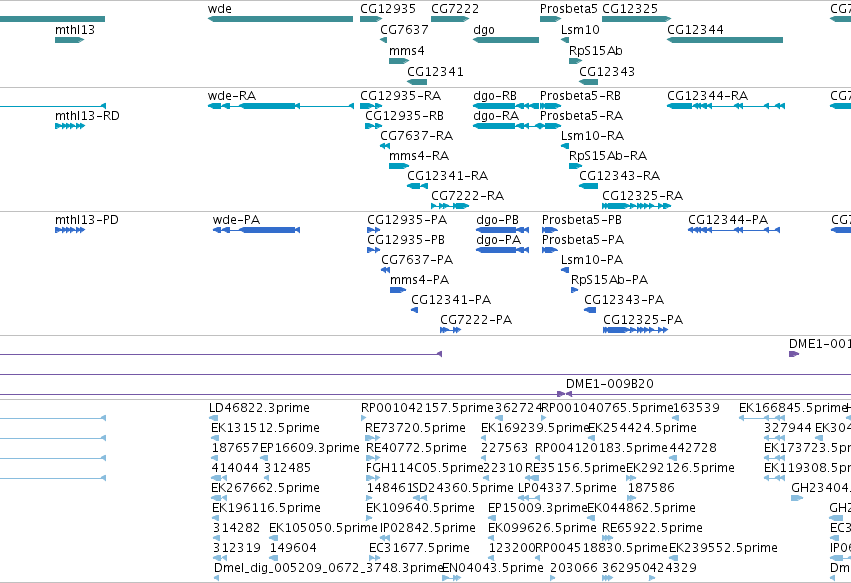The width and height of the screenshot is (851, 583).
Task: Select the CG7637 gene label
Action: pyautogui.click(x=404, y=29)
